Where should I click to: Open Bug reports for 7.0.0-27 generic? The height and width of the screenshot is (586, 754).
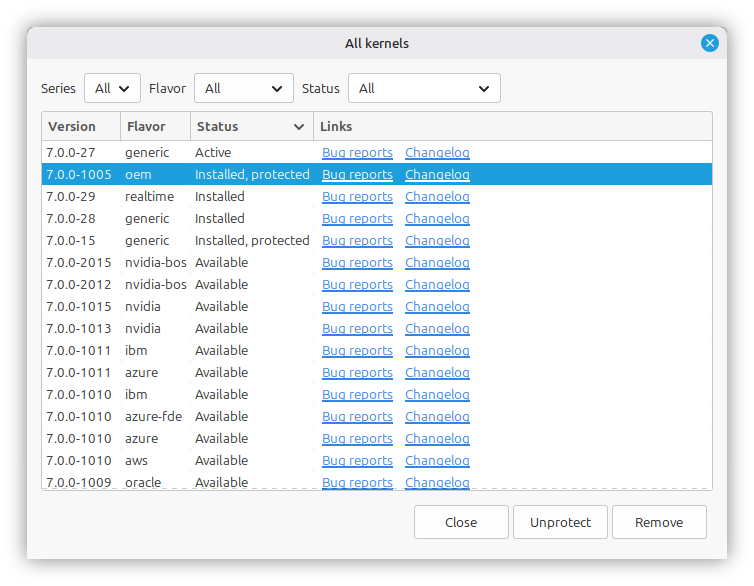[357, 152]
